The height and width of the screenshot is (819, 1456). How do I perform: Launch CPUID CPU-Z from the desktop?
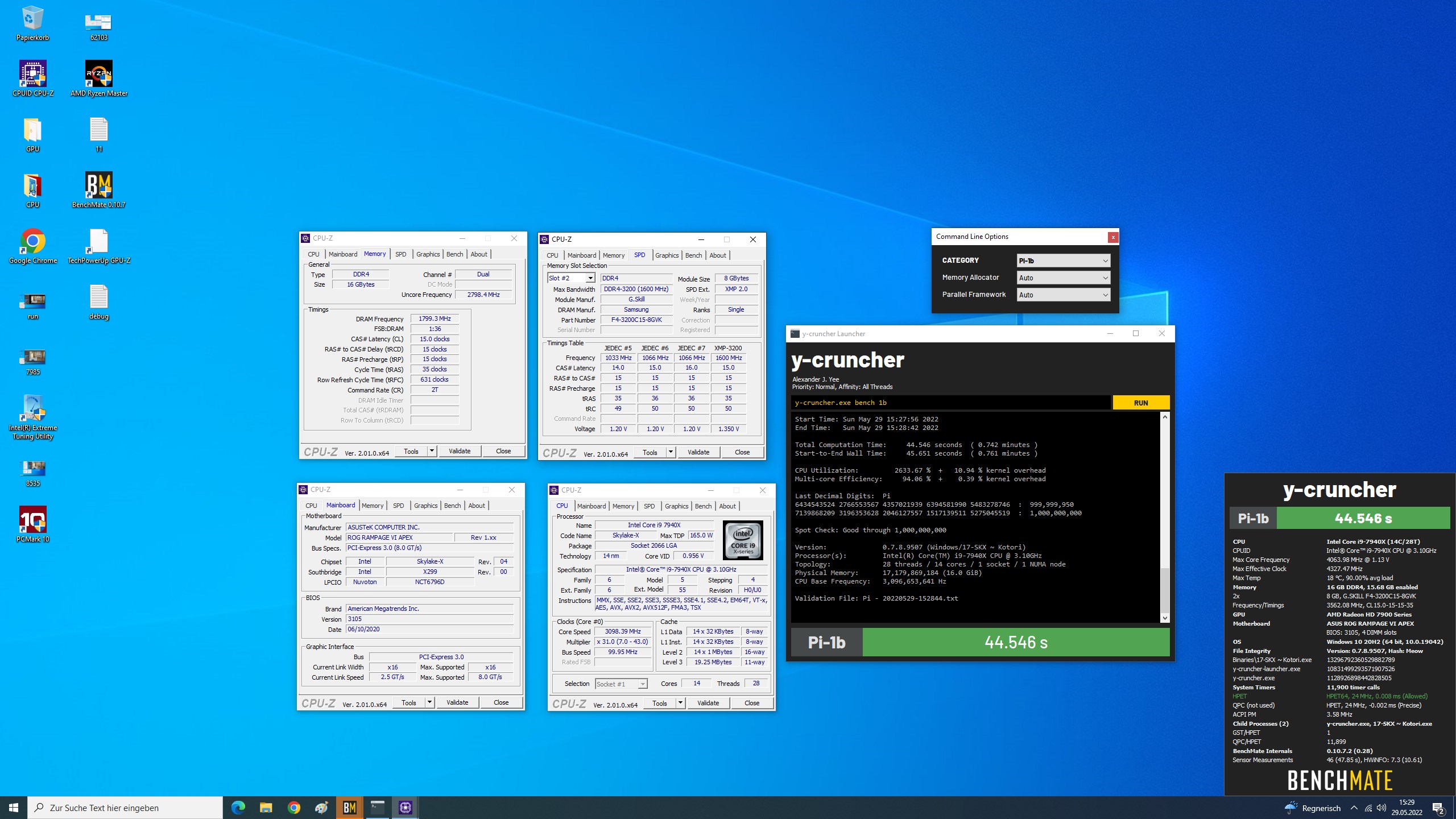(32, 78)
